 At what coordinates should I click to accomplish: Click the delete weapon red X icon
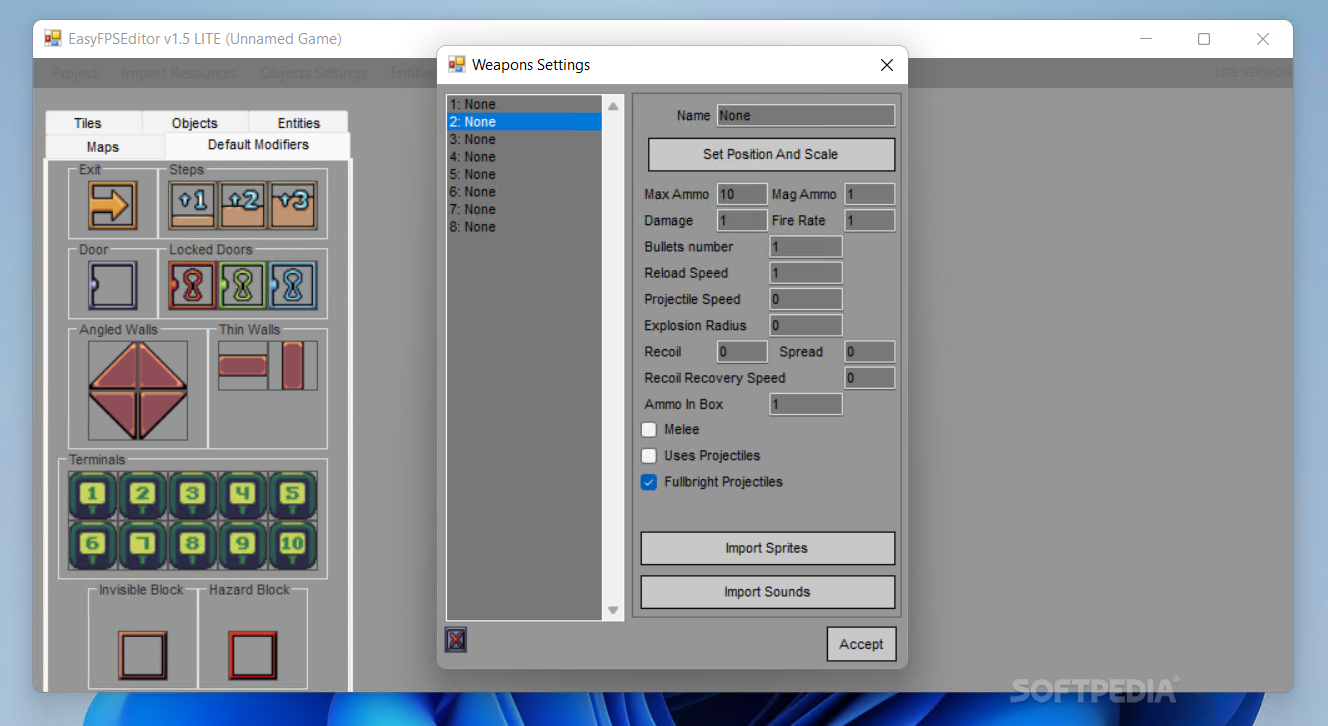(456, 640)
